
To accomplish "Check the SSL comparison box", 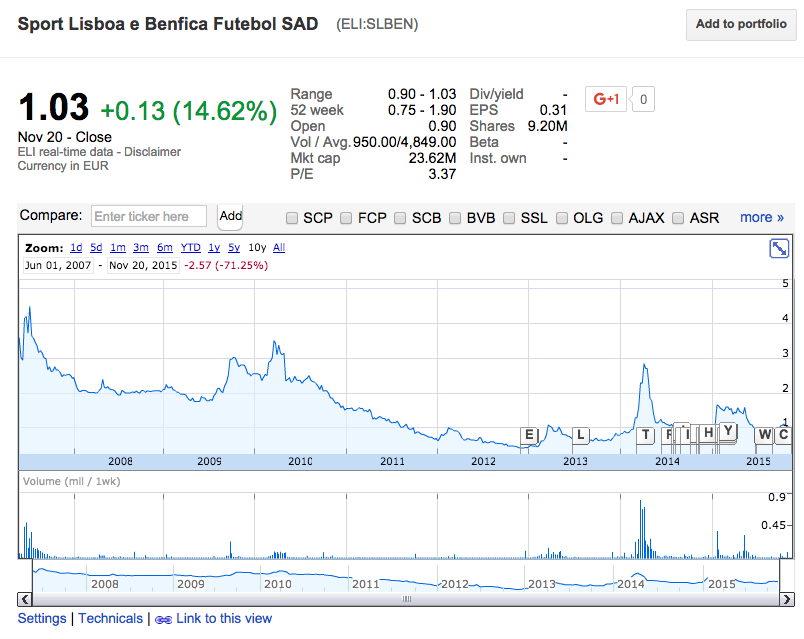I will pos(509,218).
